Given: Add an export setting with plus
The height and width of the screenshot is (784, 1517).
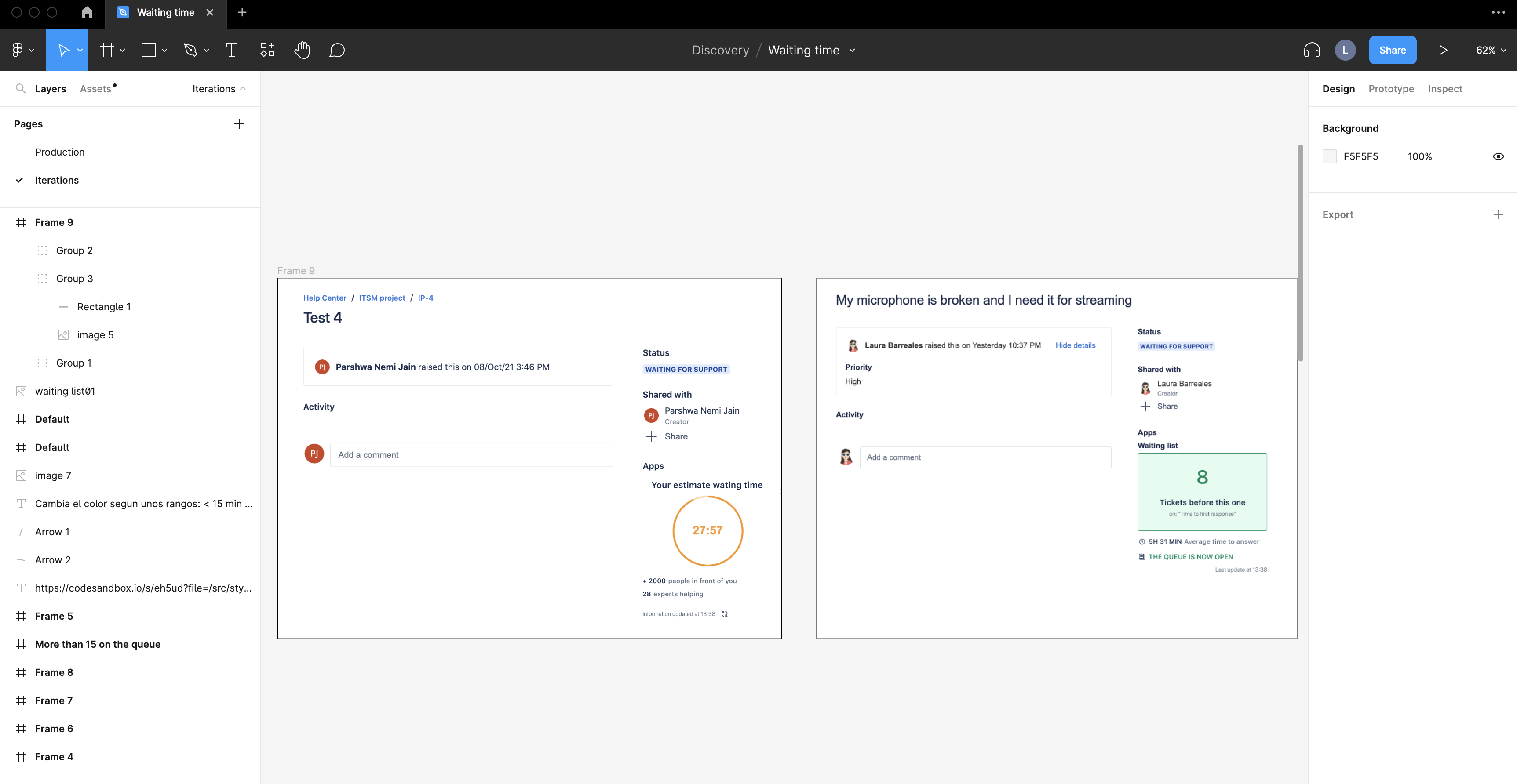Looking at the screenshot, I should 1498,214.
